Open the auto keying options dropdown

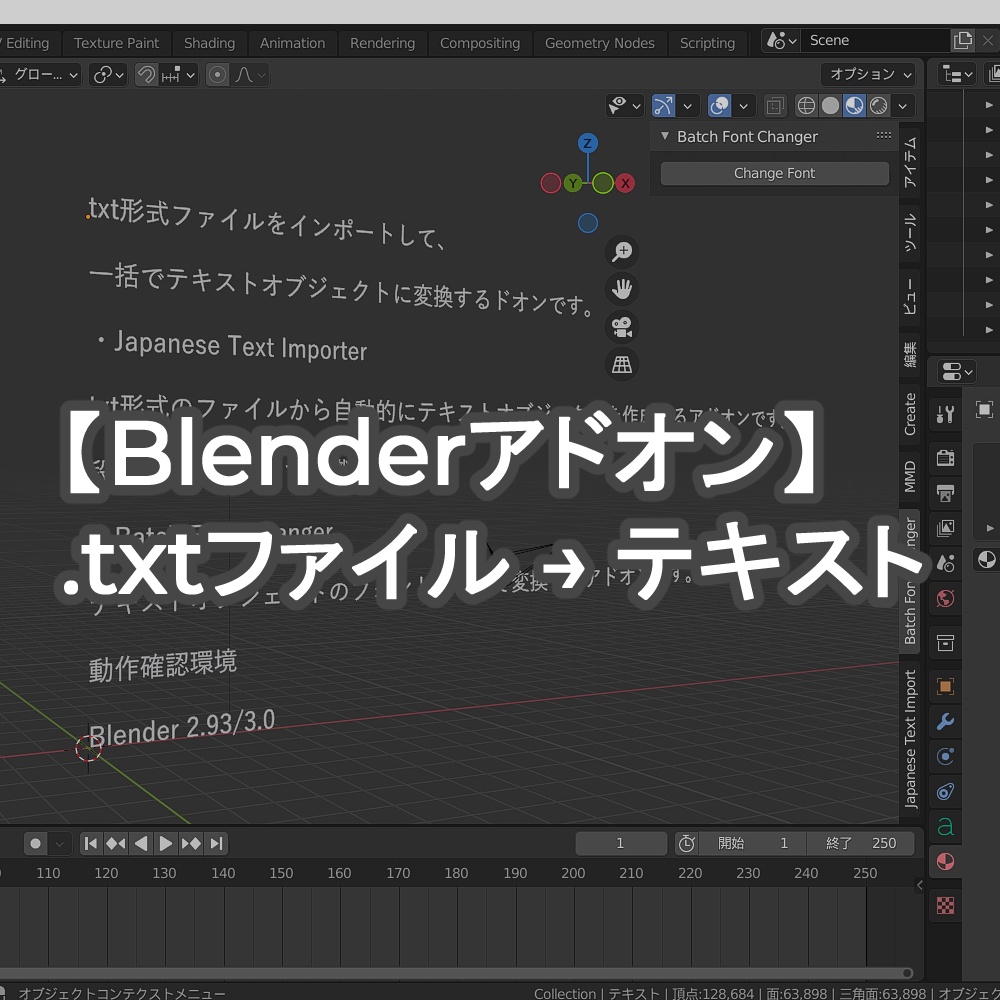click(x=59, y=844)
